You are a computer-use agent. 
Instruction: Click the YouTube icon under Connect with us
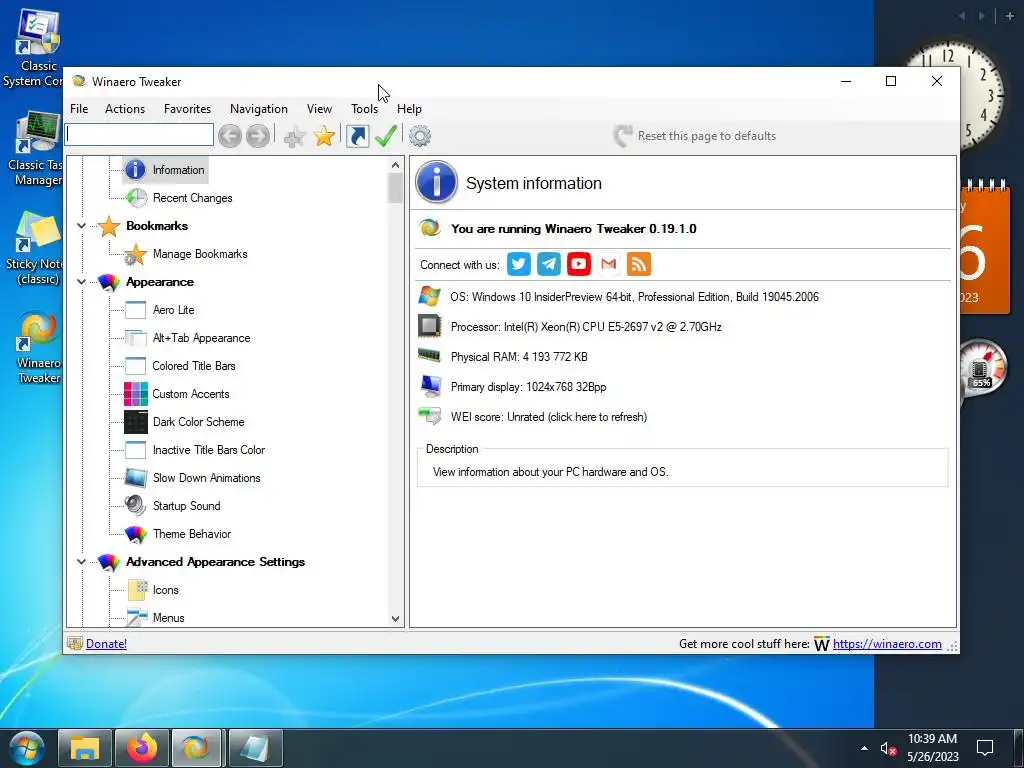[x=579, y=264]
